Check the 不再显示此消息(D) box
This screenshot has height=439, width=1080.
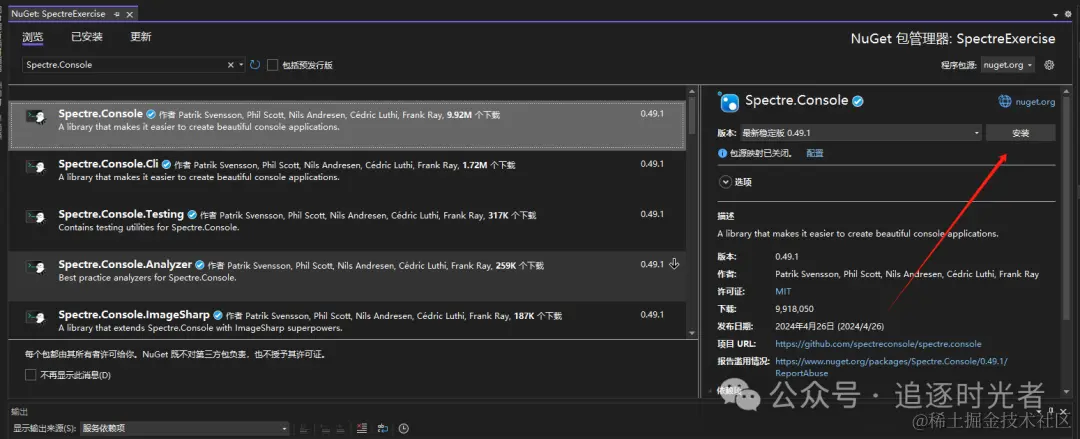tap(30, 375)
